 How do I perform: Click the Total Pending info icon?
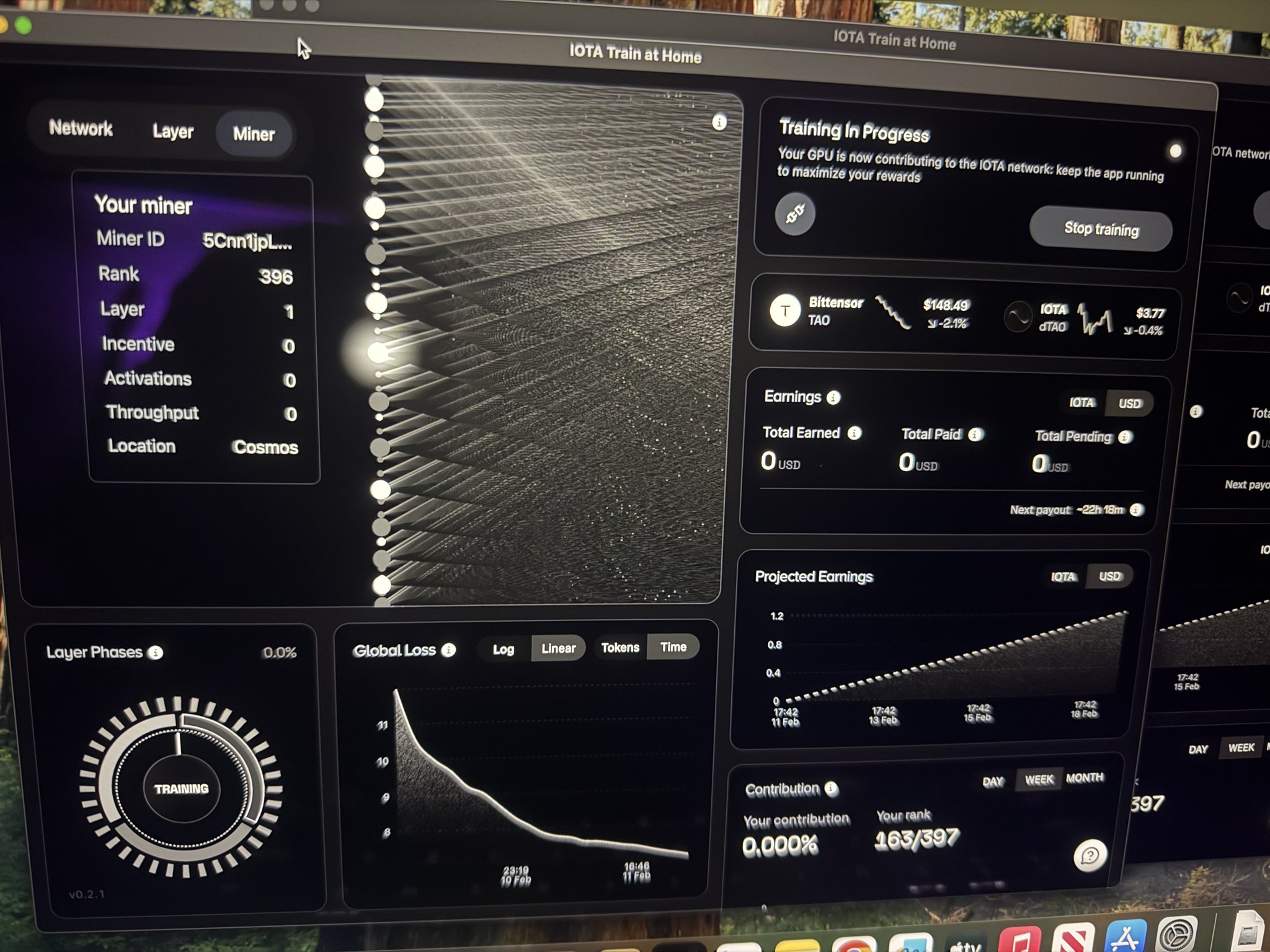pos(1125,438)
